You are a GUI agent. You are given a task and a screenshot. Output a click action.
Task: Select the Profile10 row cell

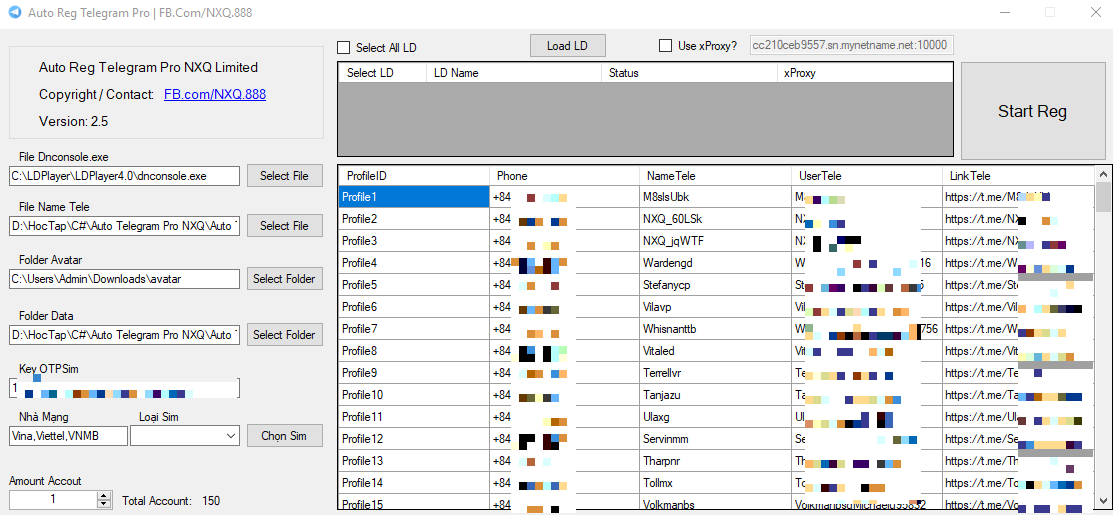tap(414, 394)
